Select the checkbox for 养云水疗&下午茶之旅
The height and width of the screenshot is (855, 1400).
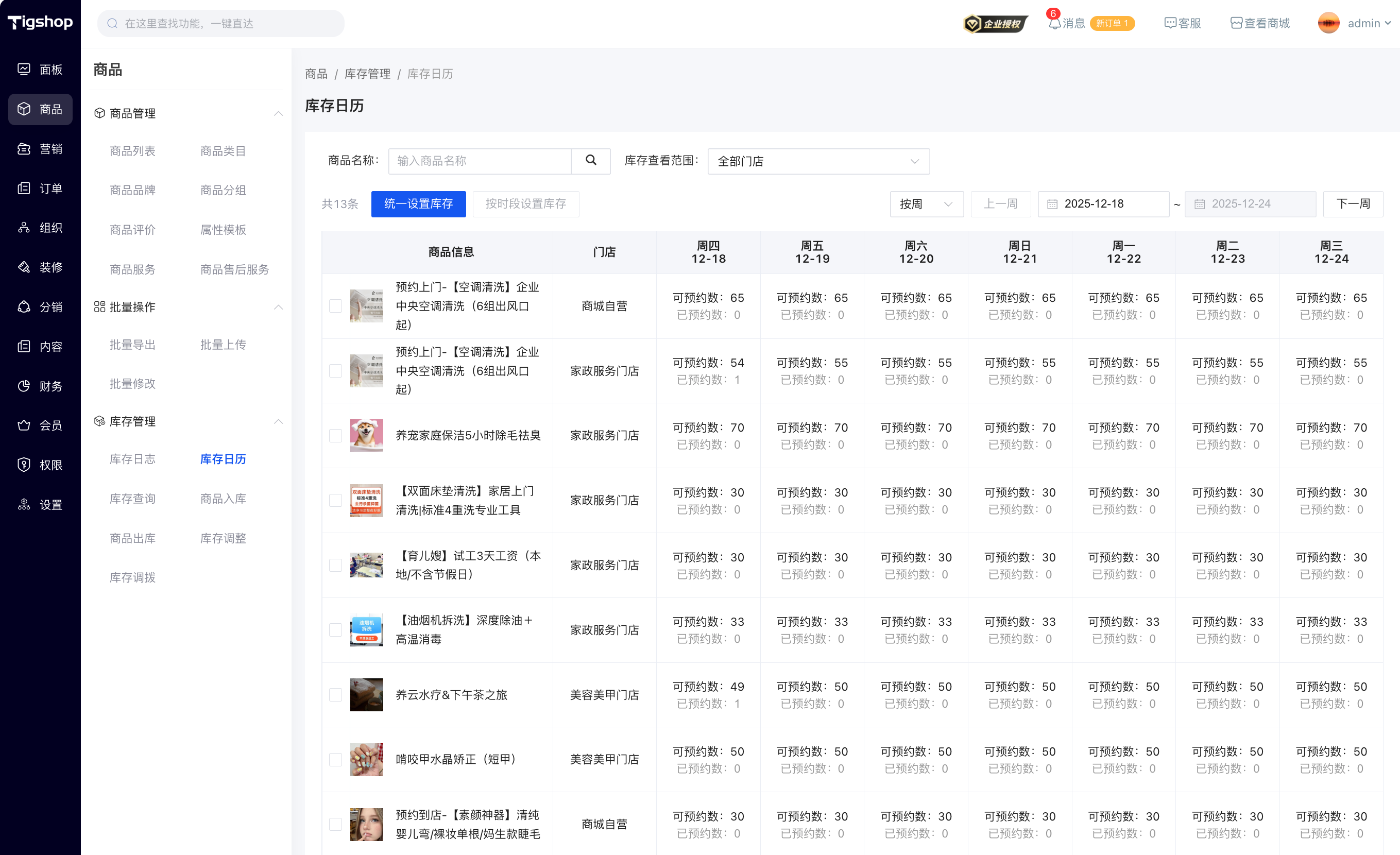335,695
